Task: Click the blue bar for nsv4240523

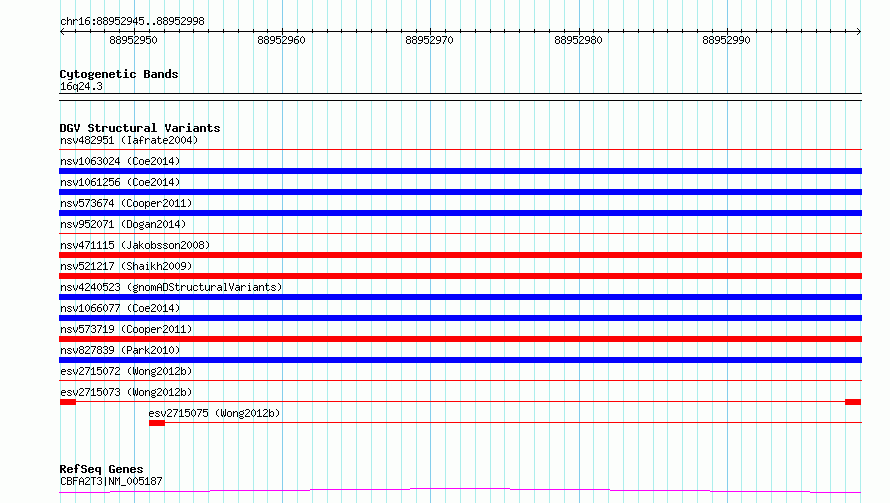Action: point(460,297)
